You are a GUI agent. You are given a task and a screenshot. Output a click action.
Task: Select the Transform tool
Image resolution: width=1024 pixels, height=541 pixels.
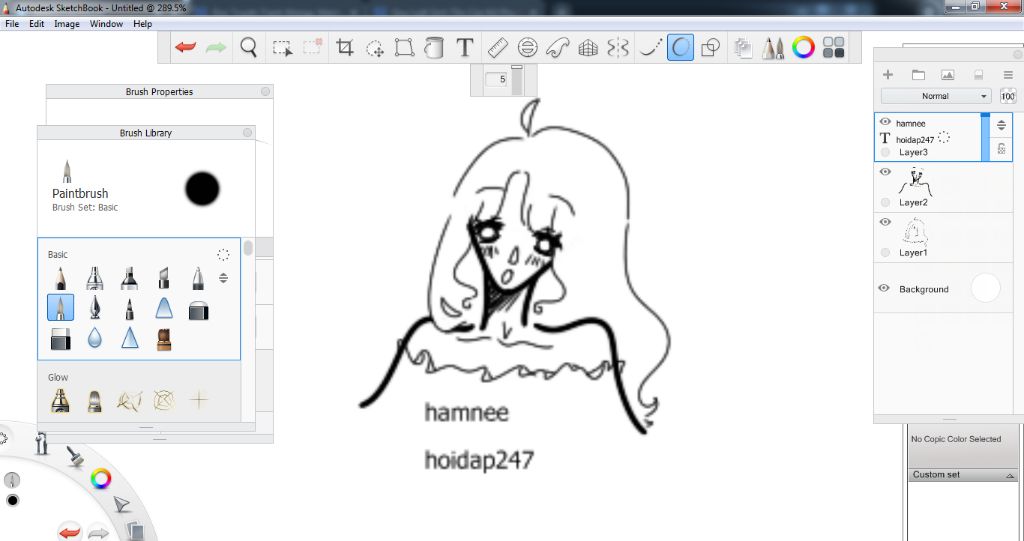(x=404, y=47)
